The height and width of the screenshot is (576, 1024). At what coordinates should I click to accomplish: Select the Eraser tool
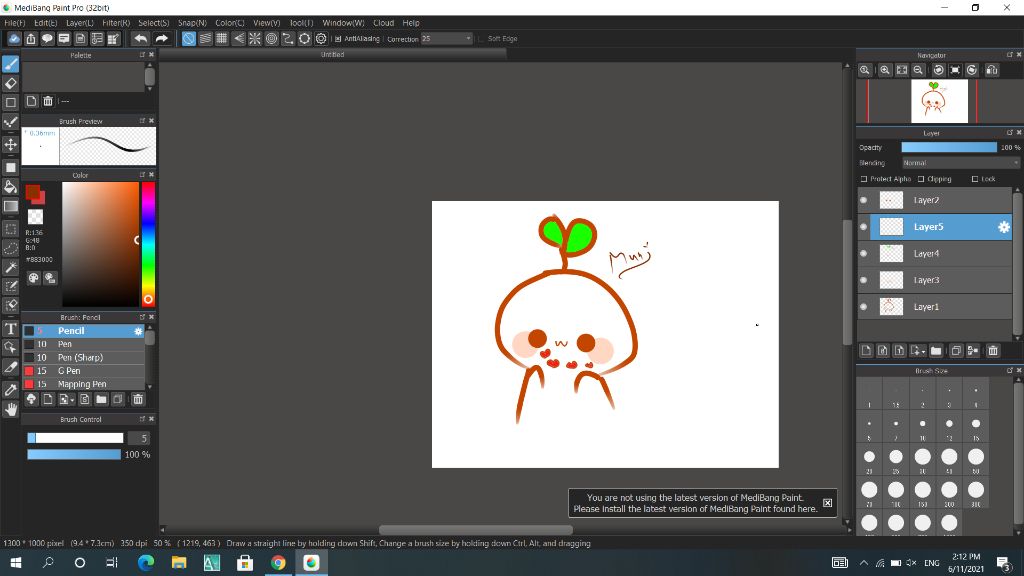(x=10, y=83)
